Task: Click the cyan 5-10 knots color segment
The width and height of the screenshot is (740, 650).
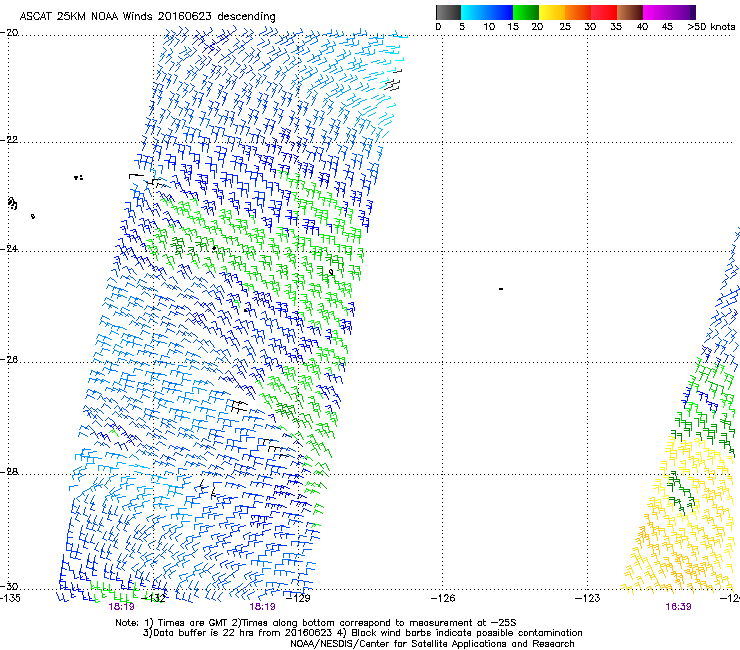Action: pyautogui.click(x=474, y=12)
